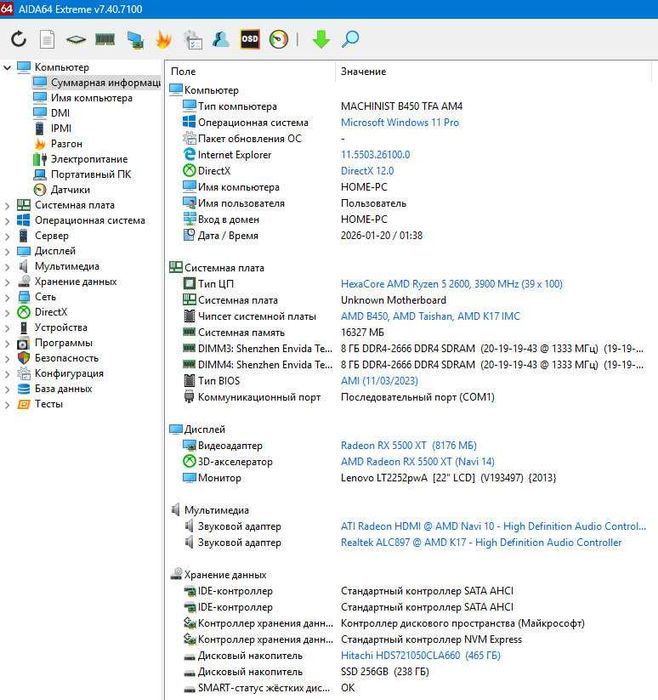Select the IPMI tree item
658x700 pixels.
[x=61, y=129]
